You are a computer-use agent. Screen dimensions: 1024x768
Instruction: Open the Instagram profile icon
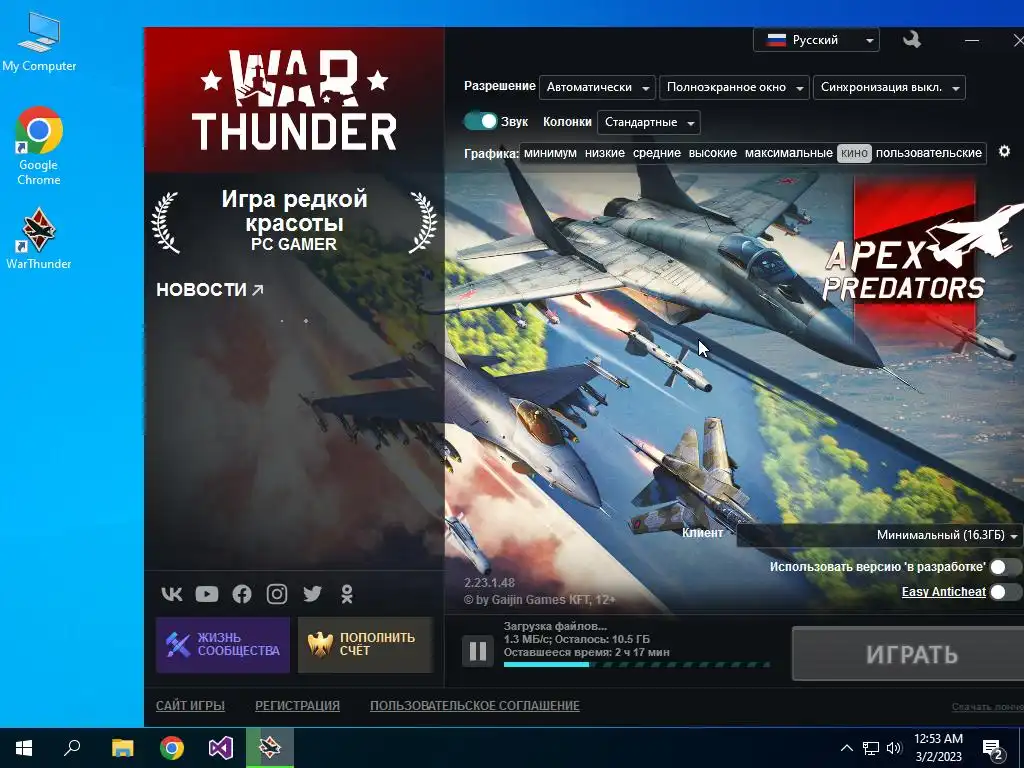[277, 594]
